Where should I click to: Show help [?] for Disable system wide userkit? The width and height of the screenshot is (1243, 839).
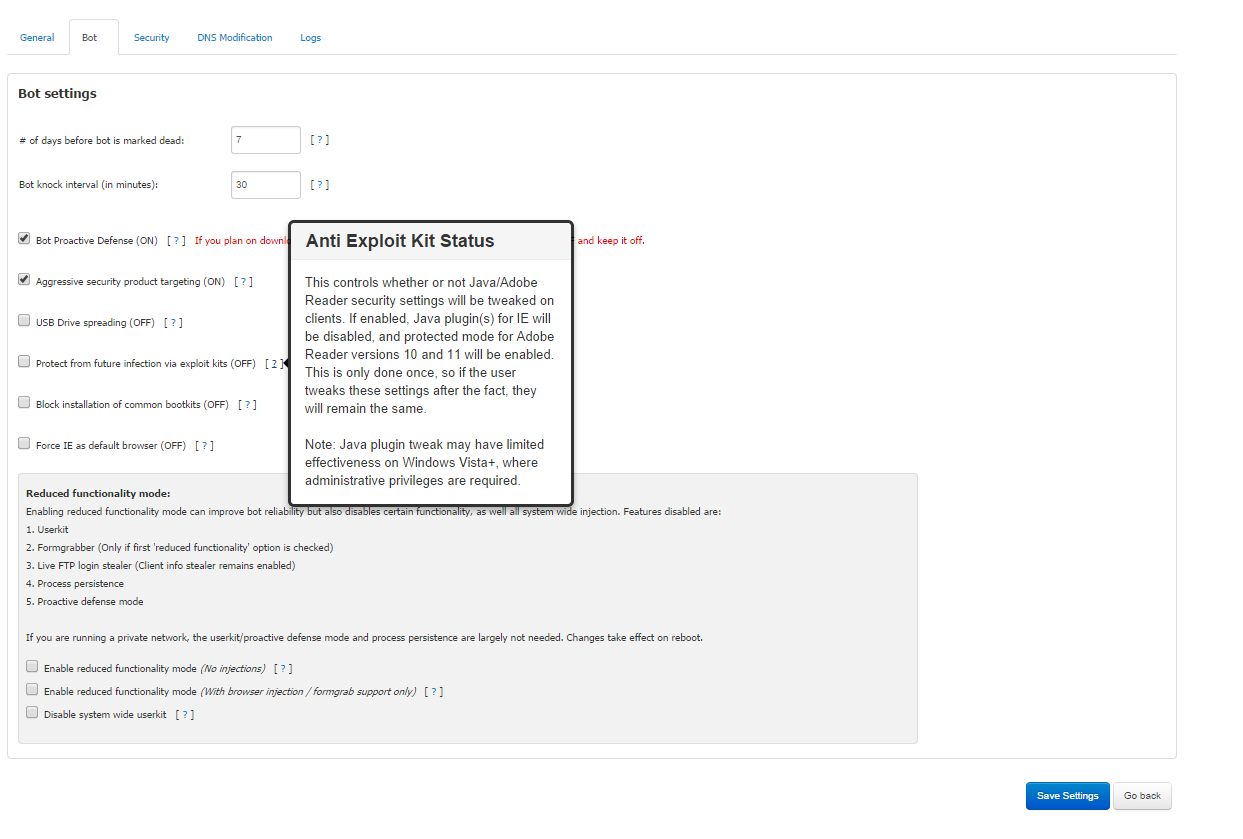coord(185,715)
